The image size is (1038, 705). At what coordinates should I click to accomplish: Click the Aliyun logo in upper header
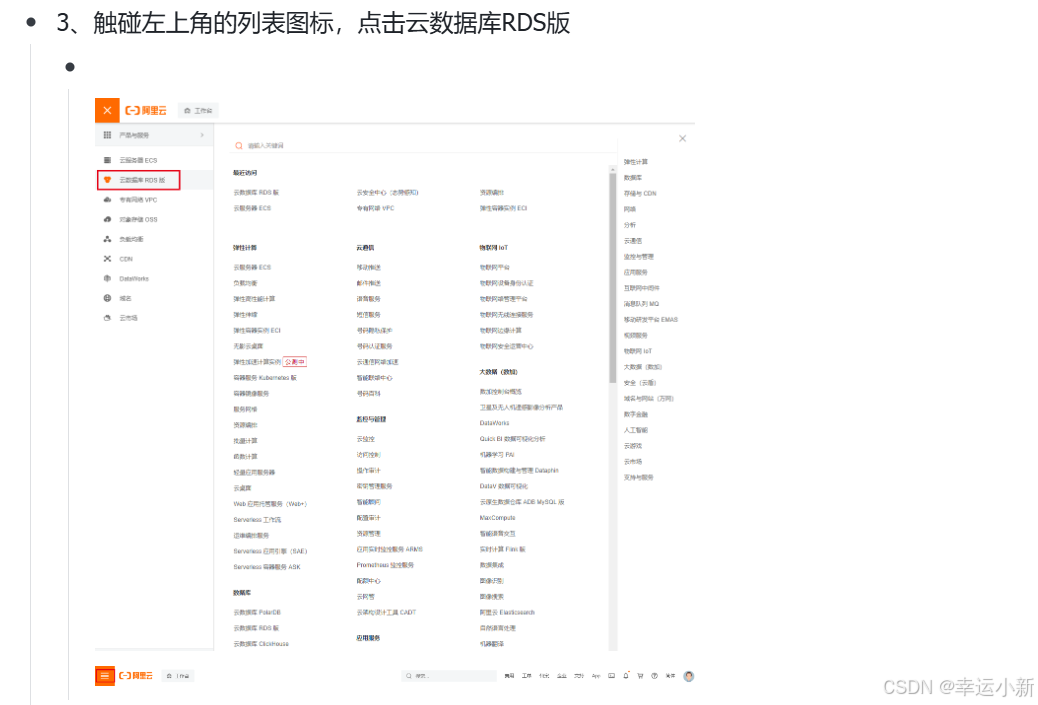point(146,111)
